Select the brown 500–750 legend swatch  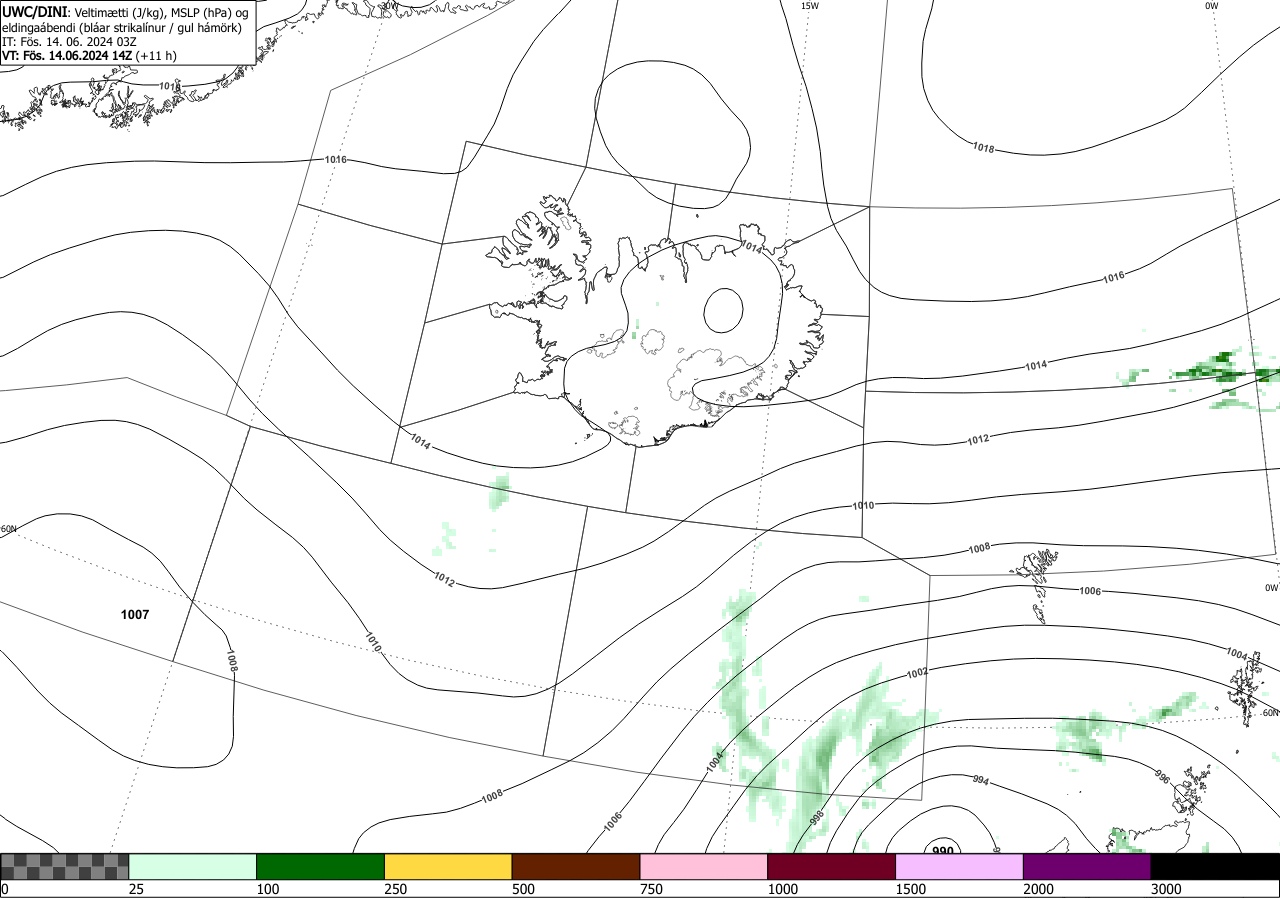click(576, 866)
